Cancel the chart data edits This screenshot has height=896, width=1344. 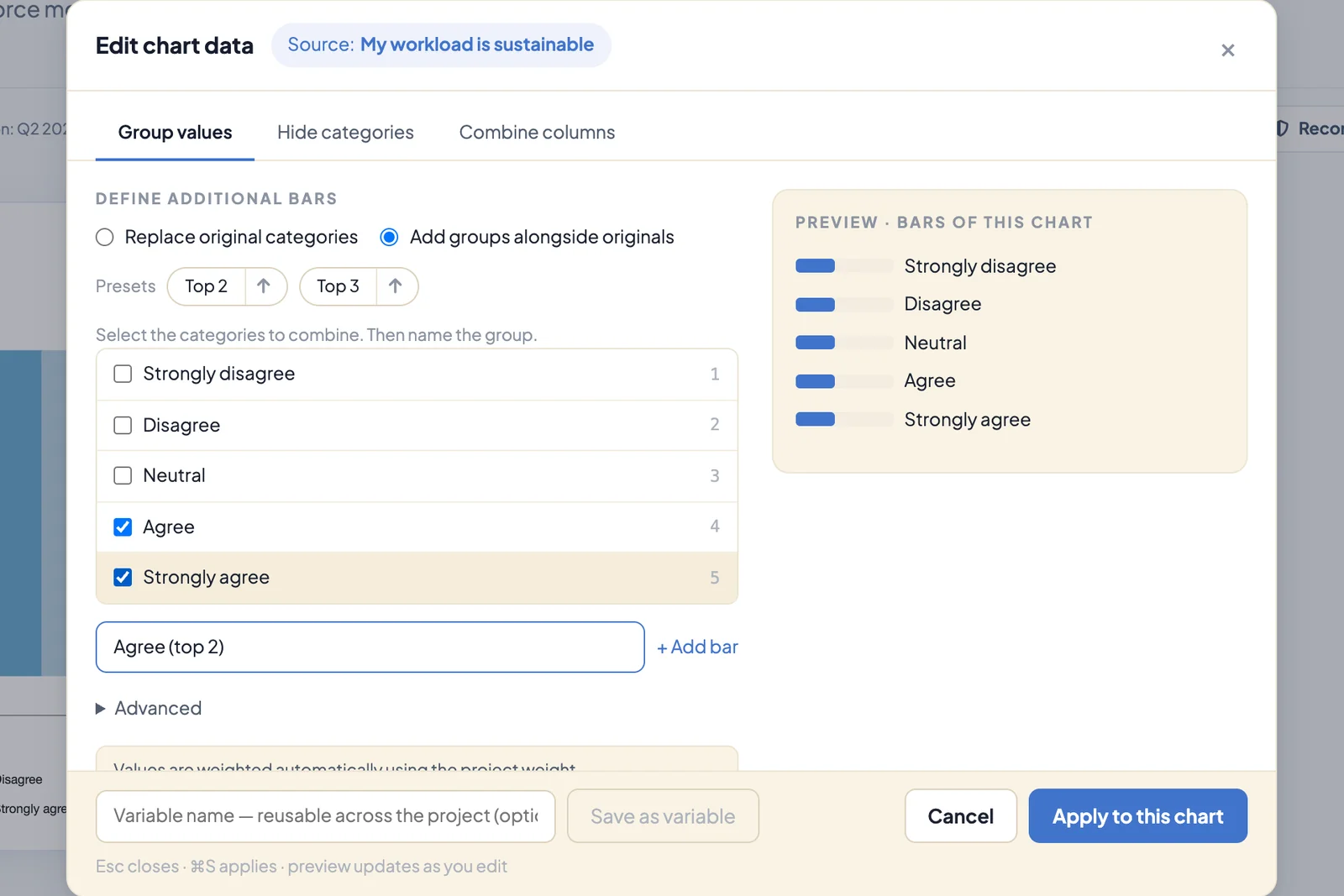click(960, 816)
